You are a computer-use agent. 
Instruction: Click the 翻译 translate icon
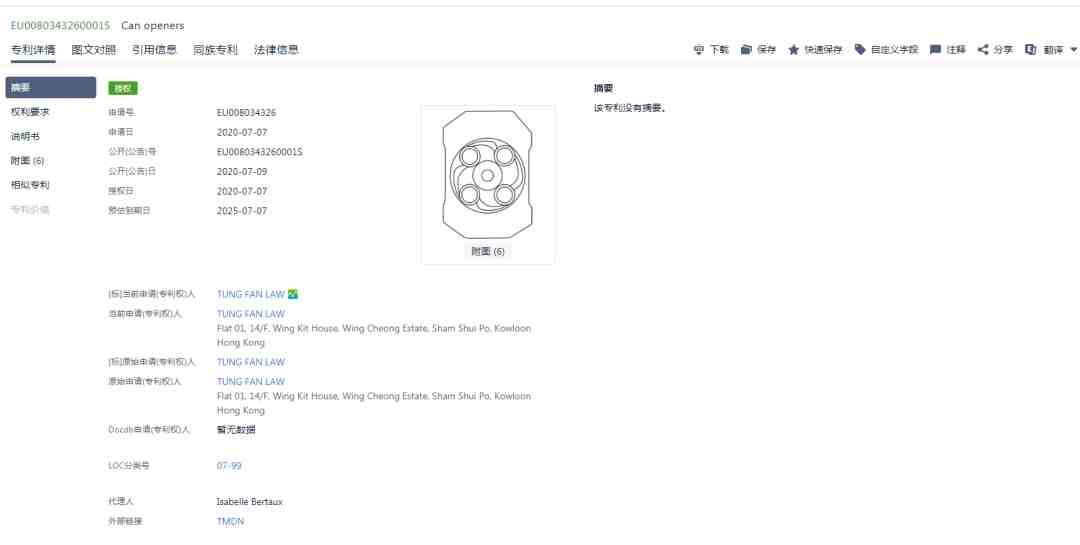coord(1030,50)
